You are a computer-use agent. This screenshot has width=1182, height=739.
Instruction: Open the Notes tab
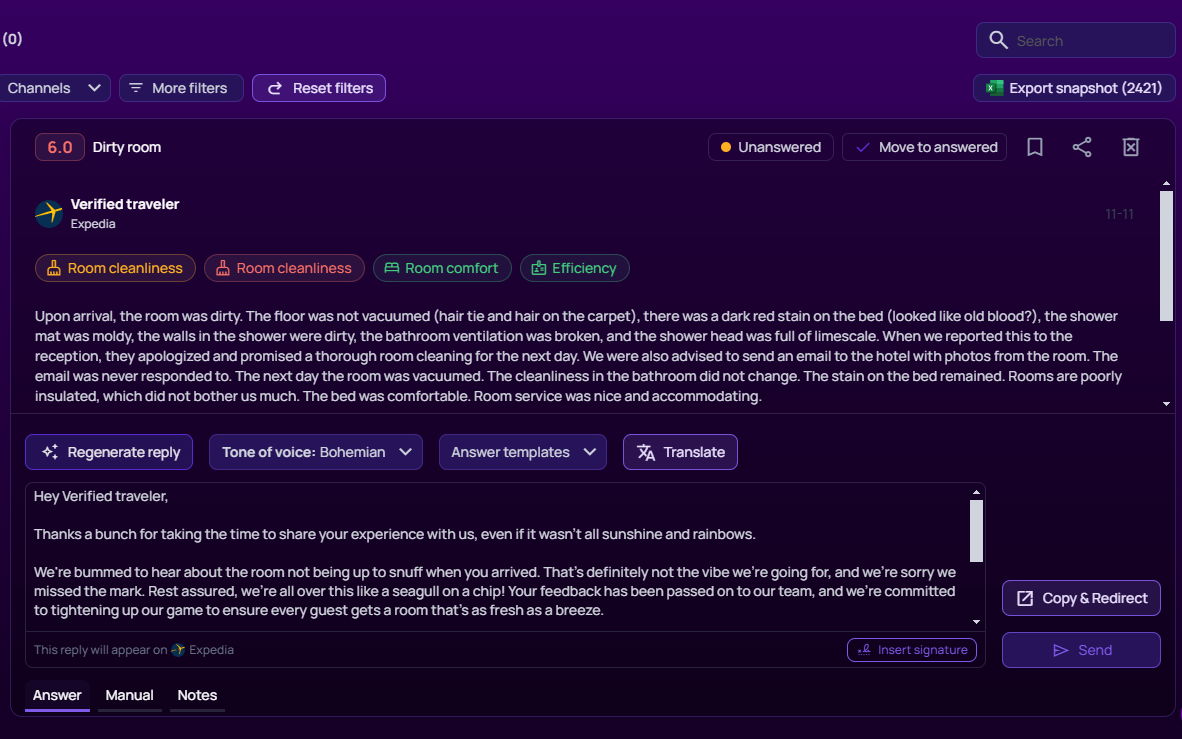197,695
